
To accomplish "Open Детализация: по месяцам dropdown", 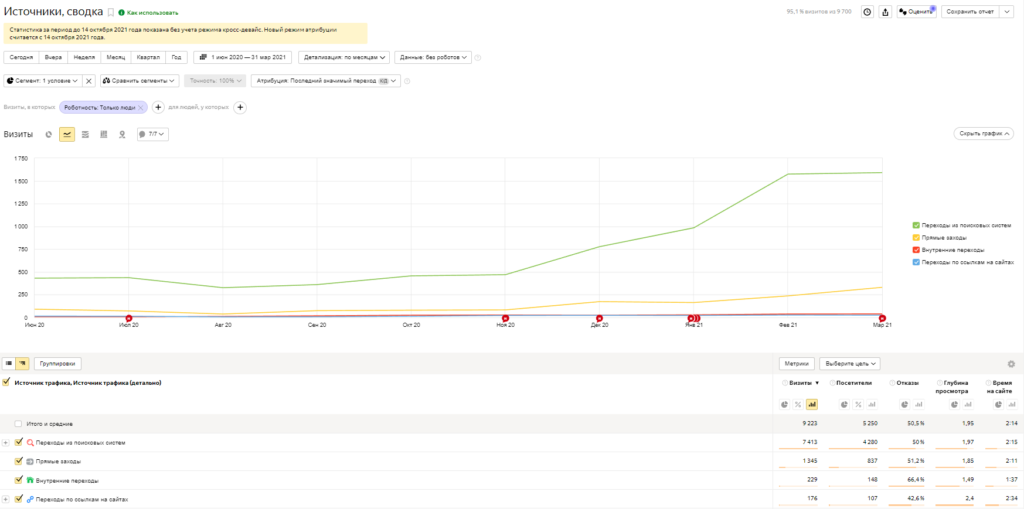I will 344,57.
